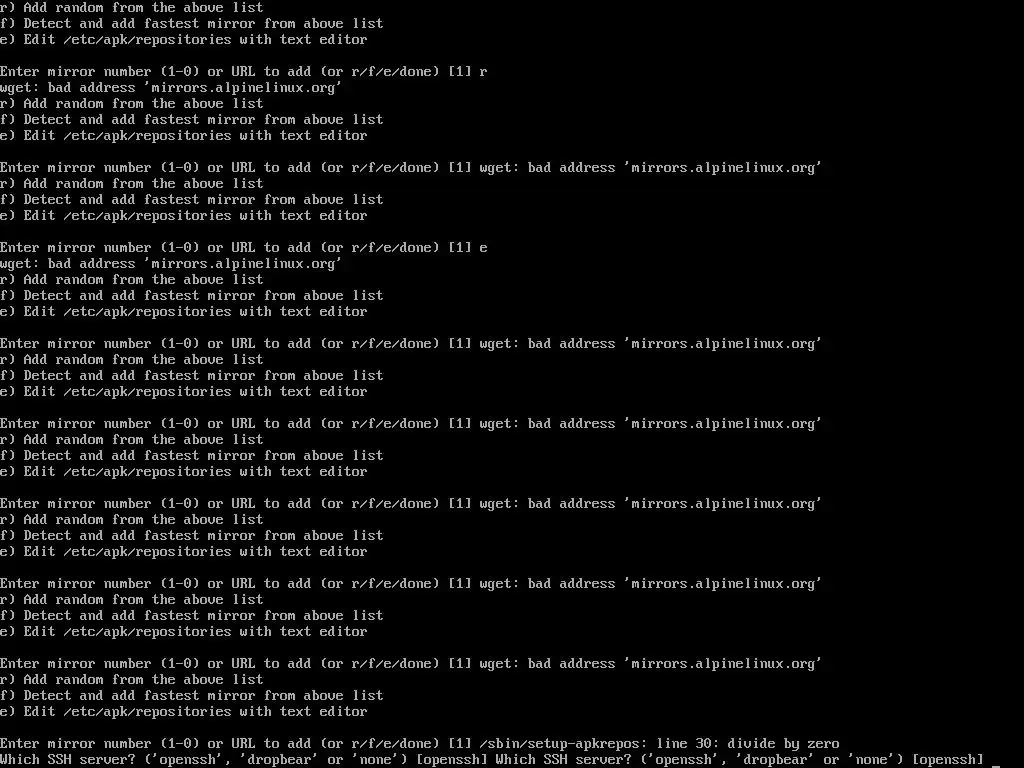This screenshot has height=768, width=1024.
Task: Click the typed 'r' answer after [1]
Action: coord(483,71)
